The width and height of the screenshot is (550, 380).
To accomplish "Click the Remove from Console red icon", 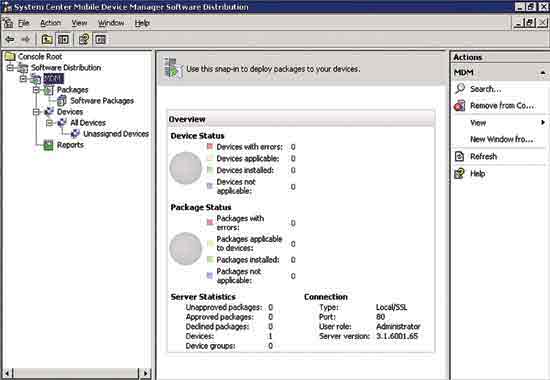I will click(x=460, y=106).
